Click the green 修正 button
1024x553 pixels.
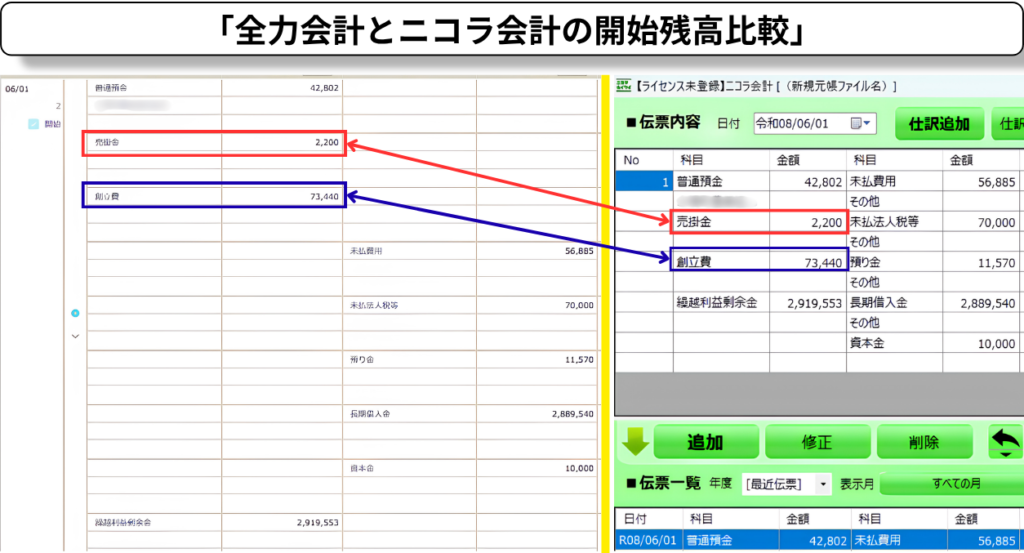pyautogui.click(x=817, y=442)
